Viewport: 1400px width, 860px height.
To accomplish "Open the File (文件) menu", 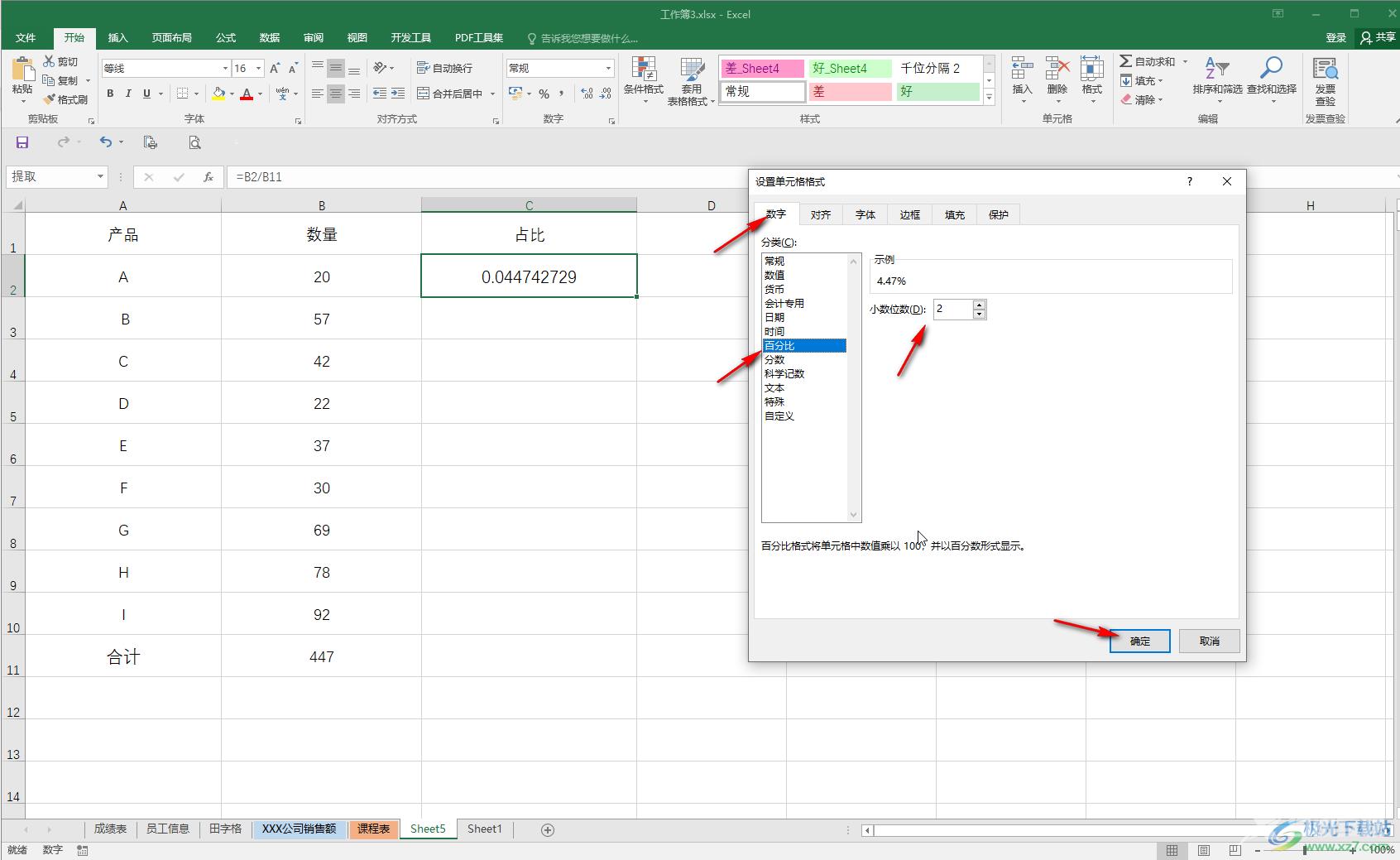I will coord(26,38).
